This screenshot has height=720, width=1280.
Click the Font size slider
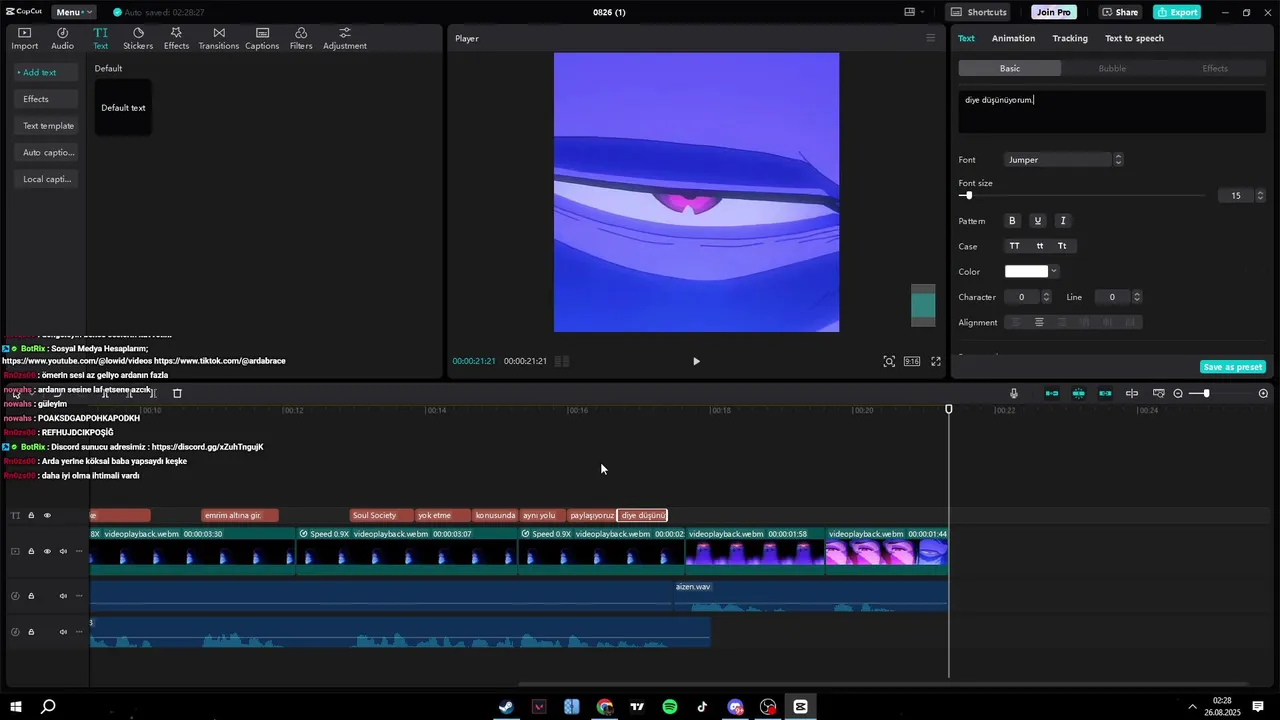[x=1081, y=196]
